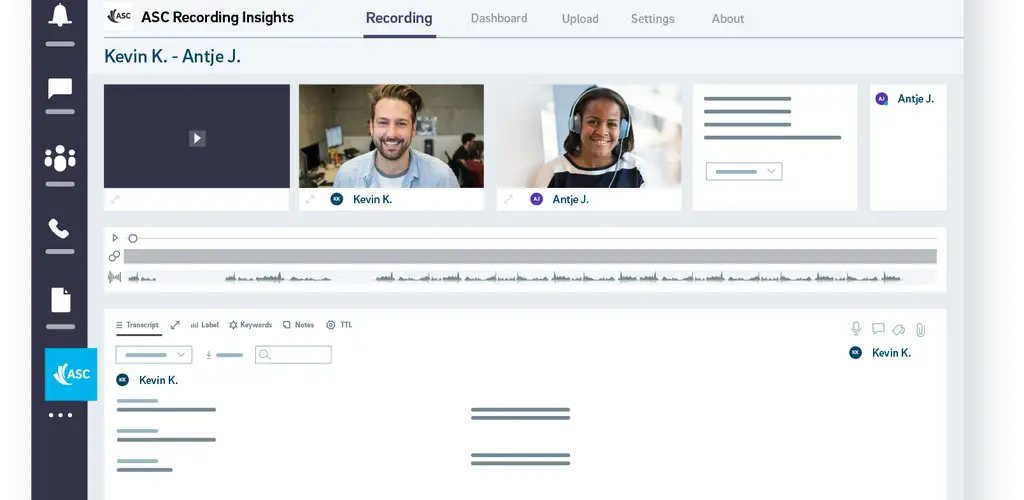1024x500 pixels.
Task: Click the microphone icon above the transcript
Action: (x=856, y=328)
